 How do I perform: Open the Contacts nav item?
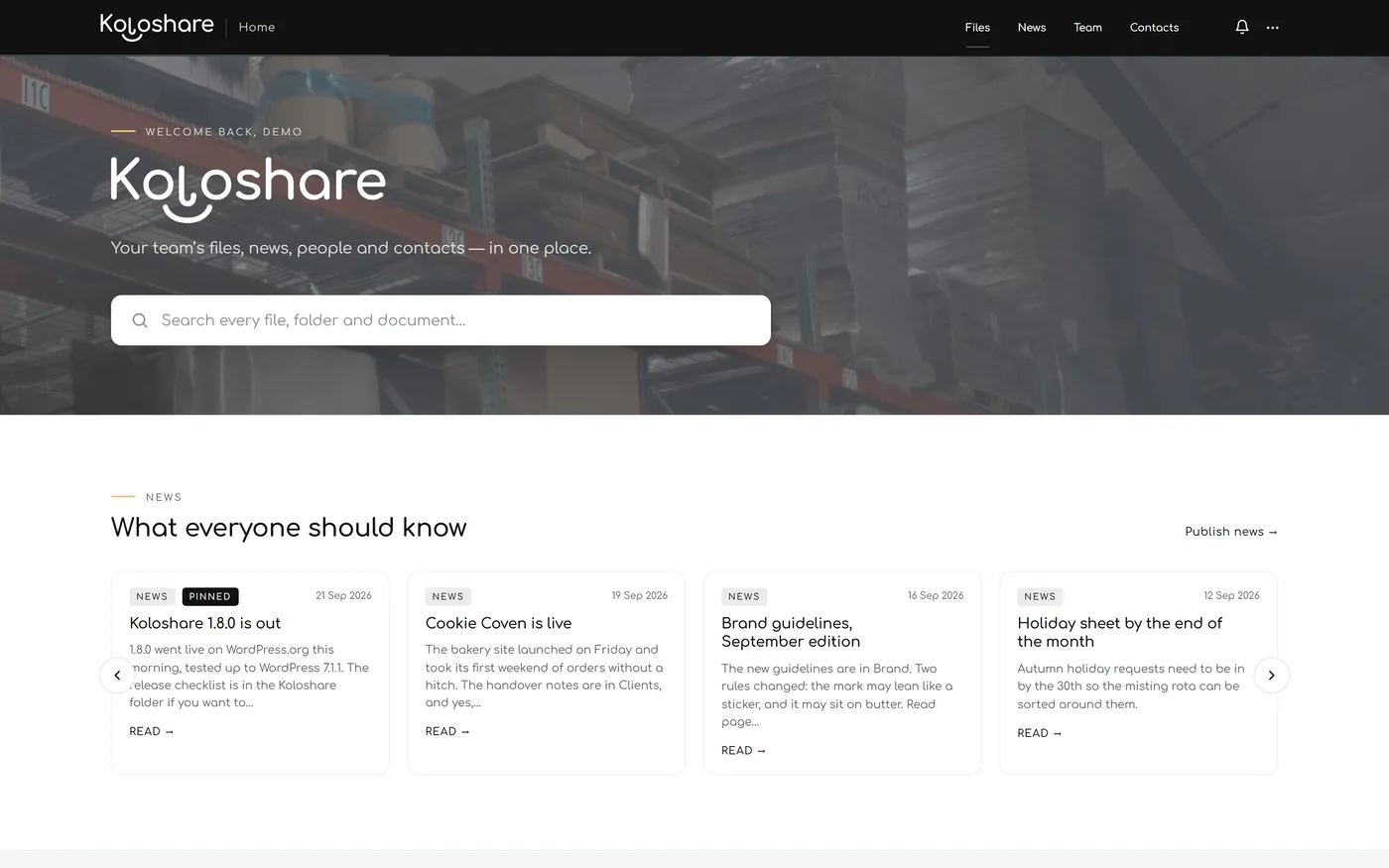click(1154, 28)
